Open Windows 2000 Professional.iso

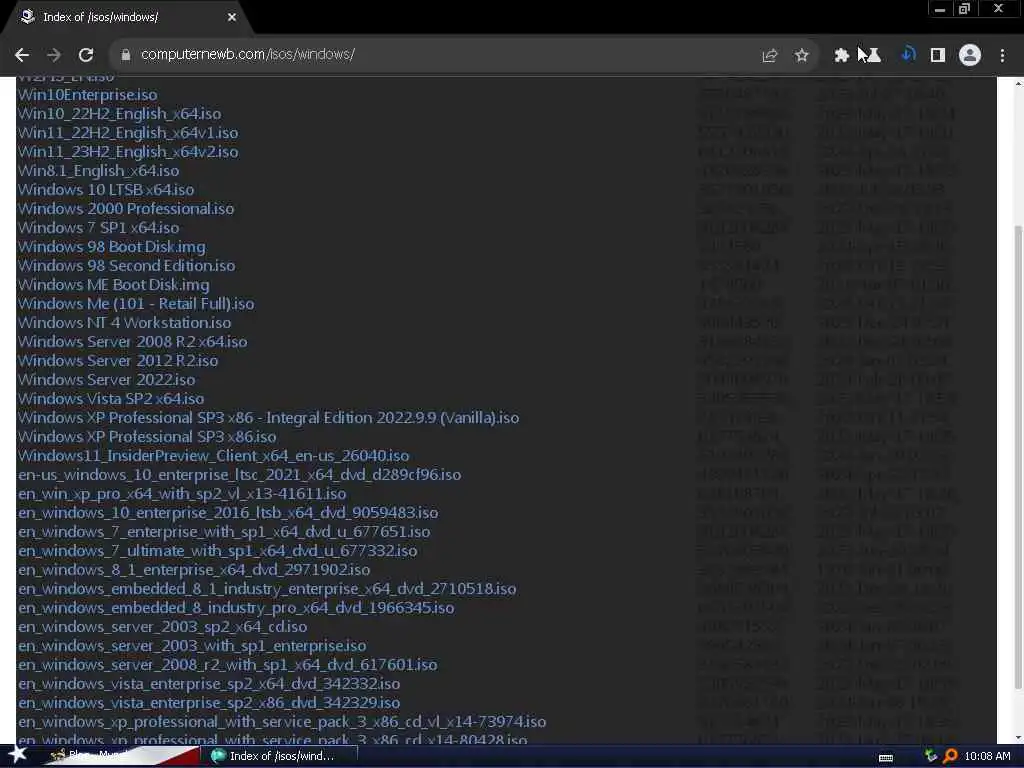(125, 208)
